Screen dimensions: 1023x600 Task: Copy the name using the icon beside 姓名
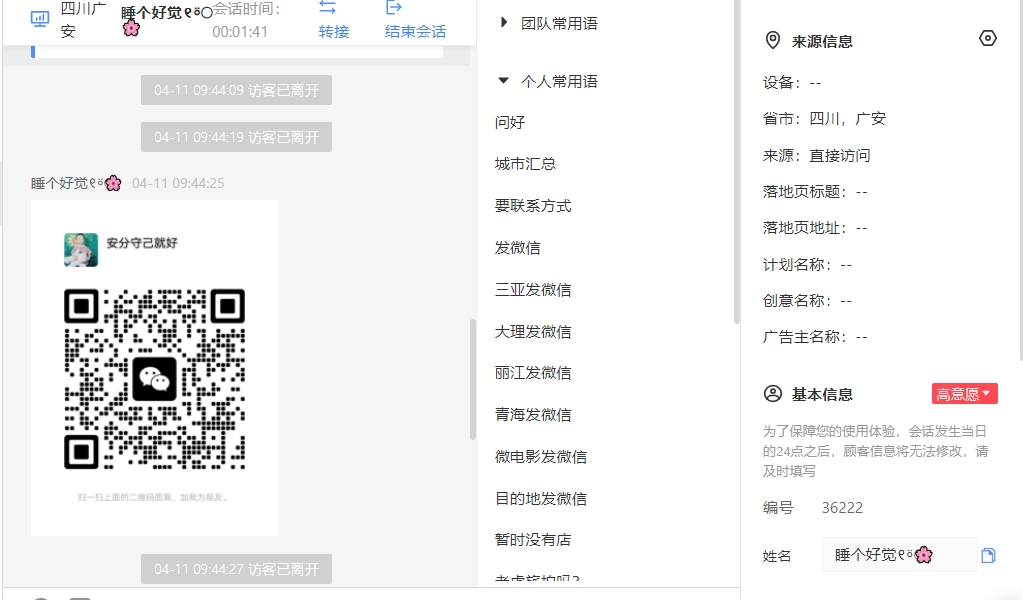[x=988, y=555]
